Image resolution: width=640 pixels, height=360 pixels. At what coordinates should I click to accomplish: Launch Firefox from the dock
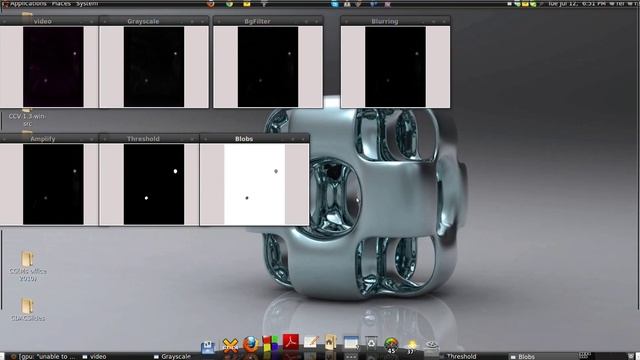(251, 344)
